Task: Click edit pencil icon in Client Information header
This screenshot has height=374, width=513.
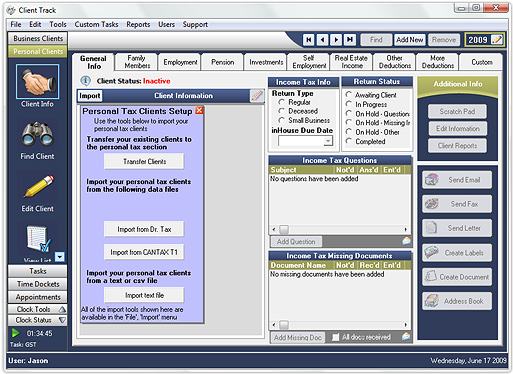Action: [257, 96]
